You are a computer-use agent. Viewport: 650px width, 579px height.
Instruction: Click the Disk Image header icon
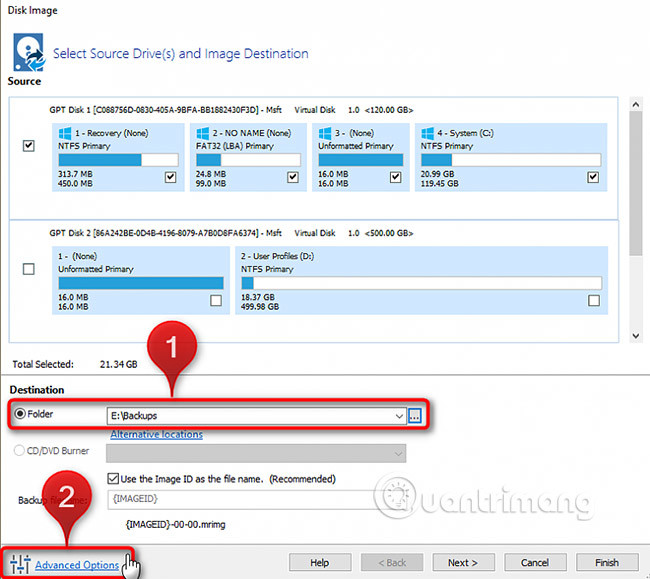pos(28,53)
